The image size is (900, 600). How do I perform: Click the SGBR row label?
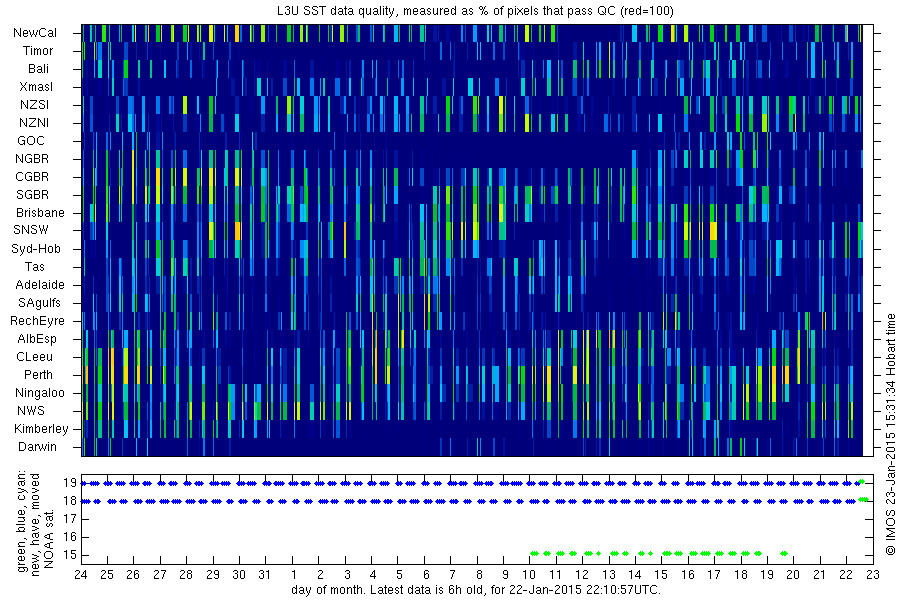pyautogui.click(x=32, y=195)
